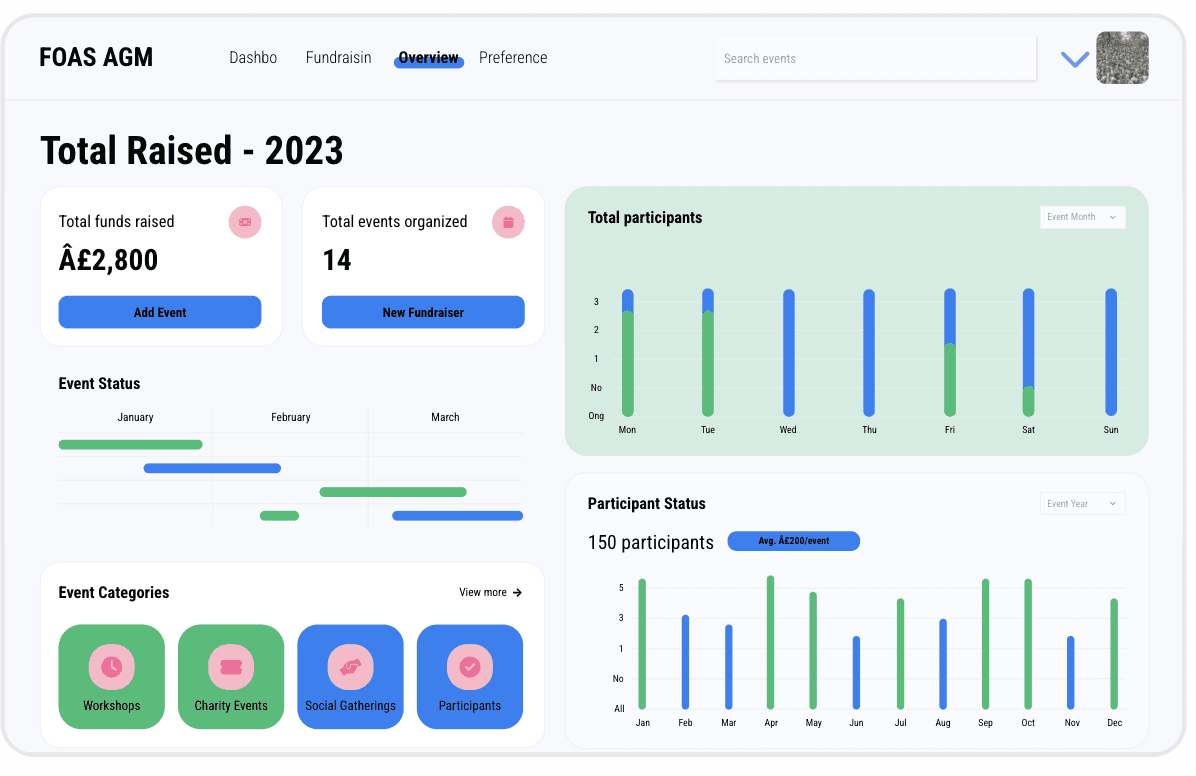Click the FOAS AGM logo text

(x=96, y=57)
